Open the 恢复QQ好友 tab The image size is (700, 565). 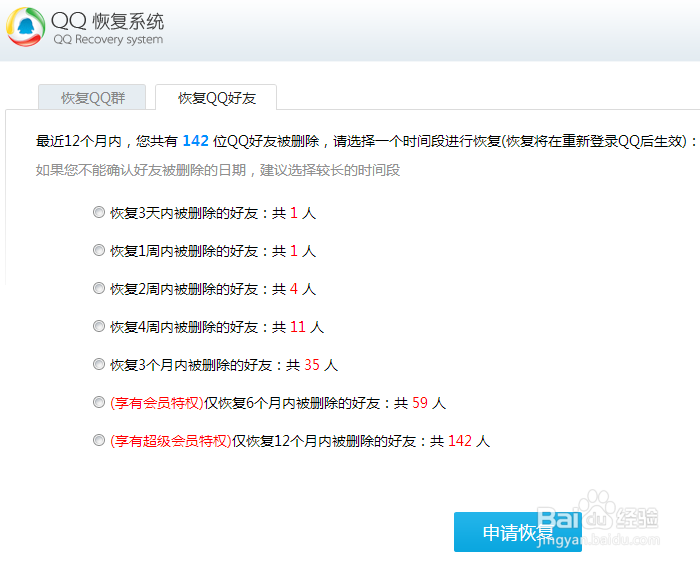click(x=216, y=97)
